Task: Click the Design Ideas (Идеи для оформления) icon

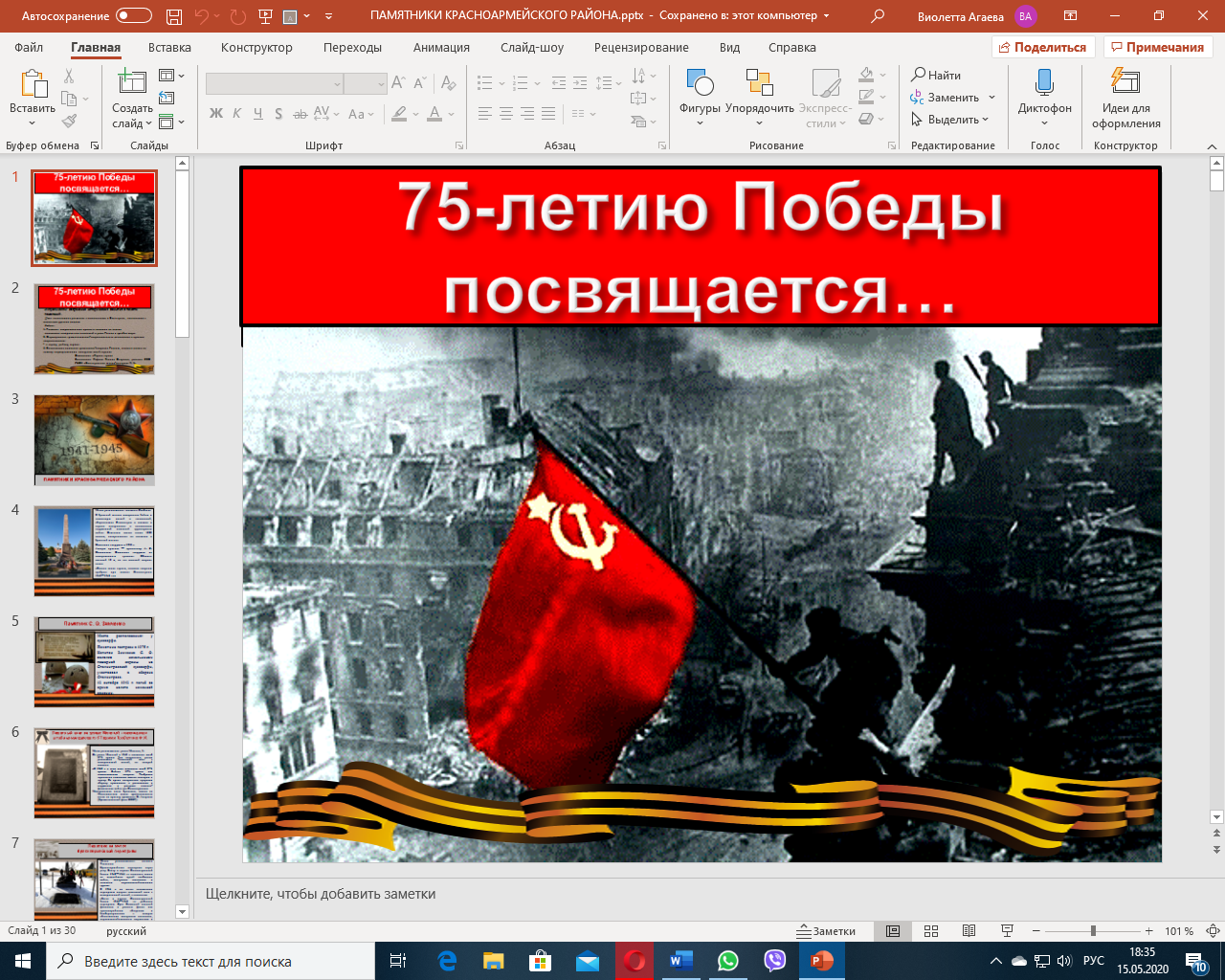Action: pyautogui.click(x=1125, y=84)
